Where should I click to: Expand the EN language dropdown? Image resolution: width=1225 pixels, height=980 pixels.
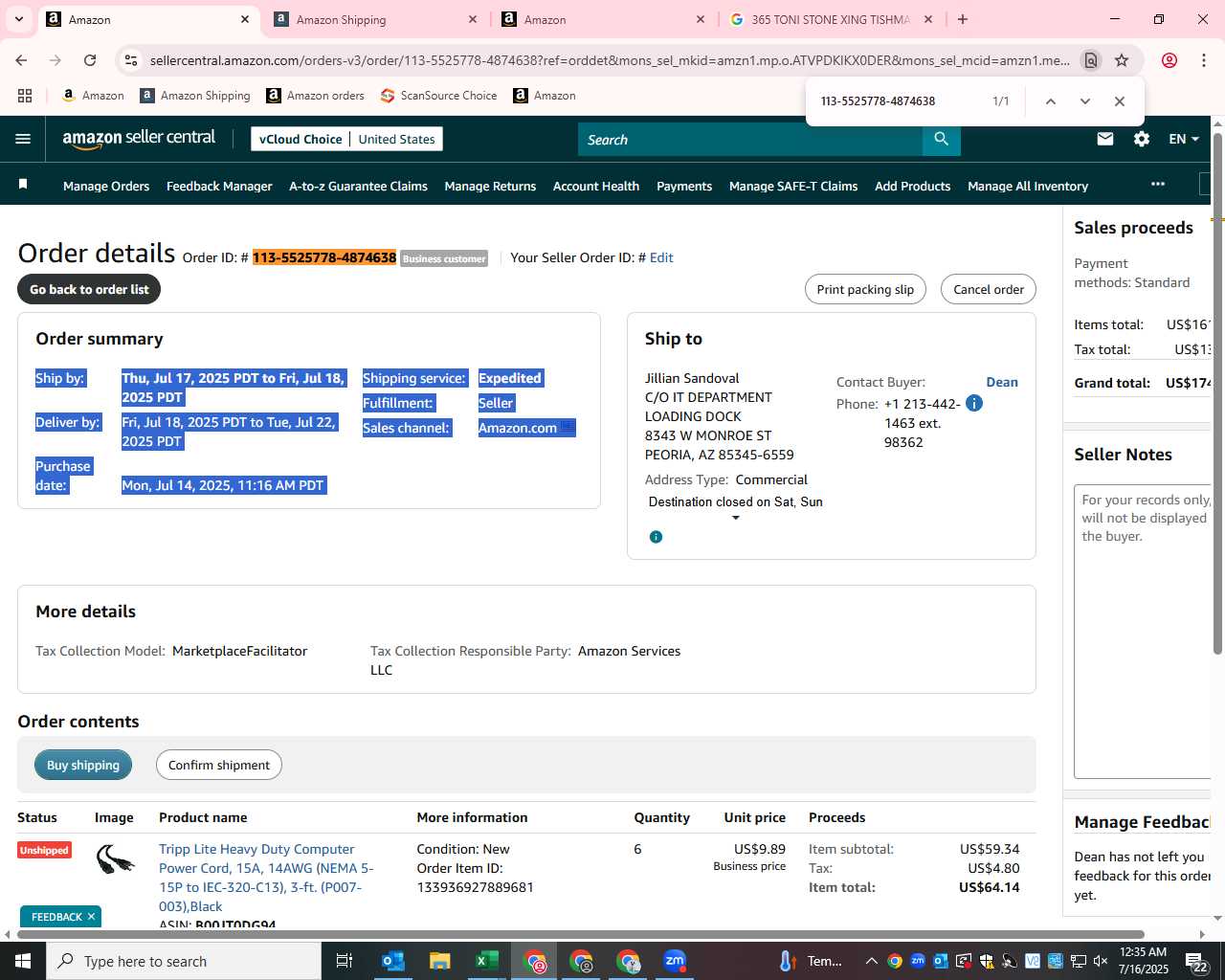click(x=1184, y=139)
